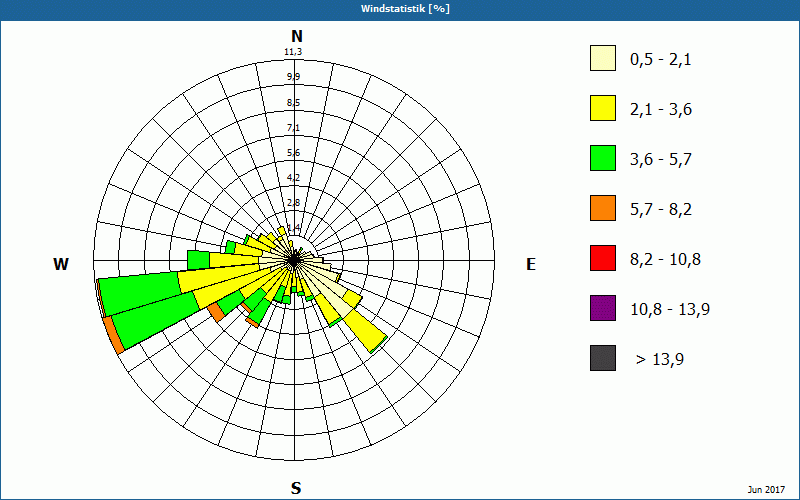
Task: Click the legend label "5,7 - 8,2"
Action: [661, 210]
